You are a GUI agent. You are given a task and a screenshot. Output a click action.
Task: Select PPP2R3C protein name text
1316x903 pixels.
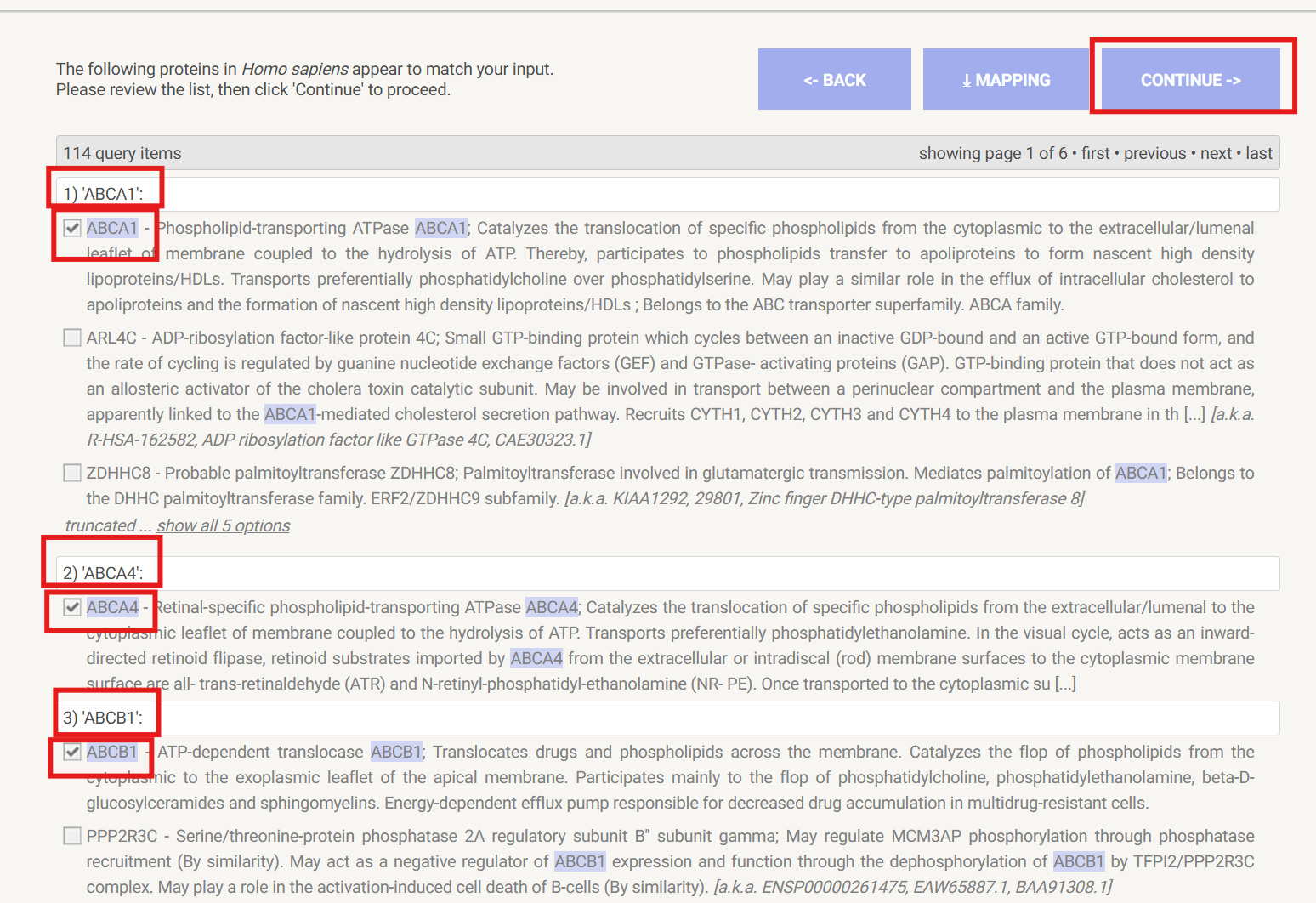[122, 836]
